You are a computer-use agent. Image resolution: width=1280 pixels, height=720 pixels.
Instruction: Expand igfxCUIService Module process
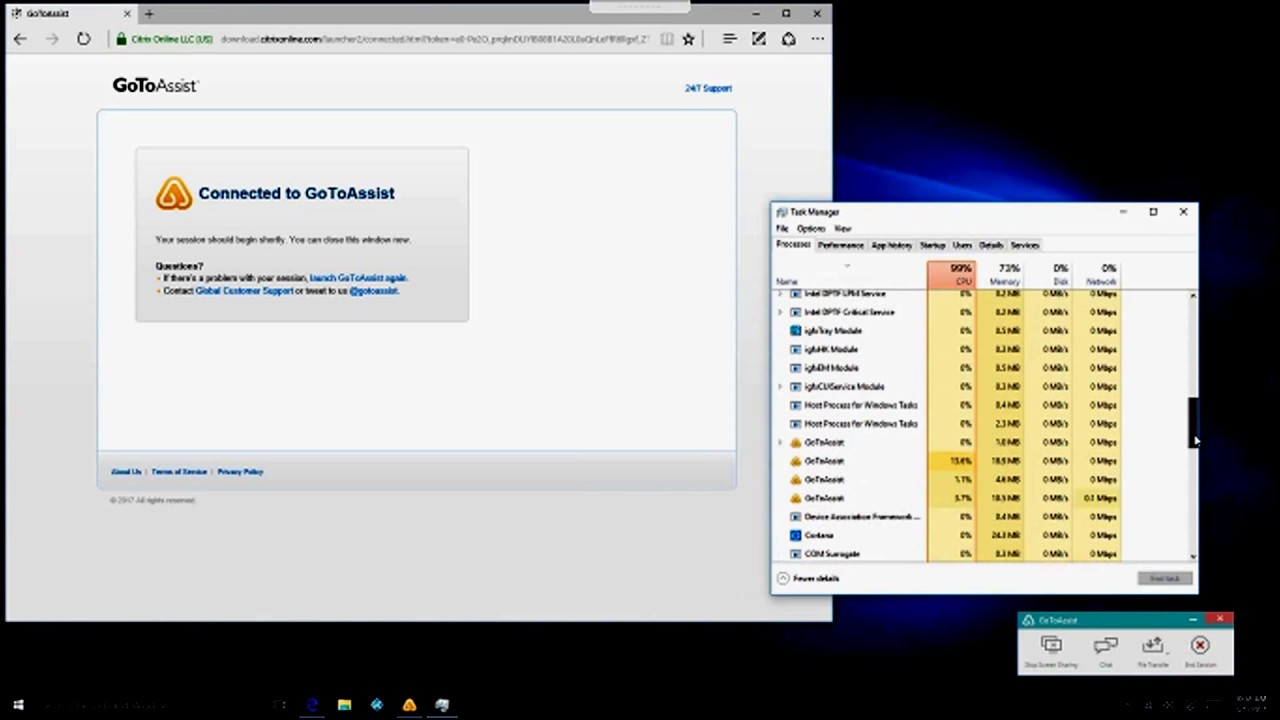point(780,386)
